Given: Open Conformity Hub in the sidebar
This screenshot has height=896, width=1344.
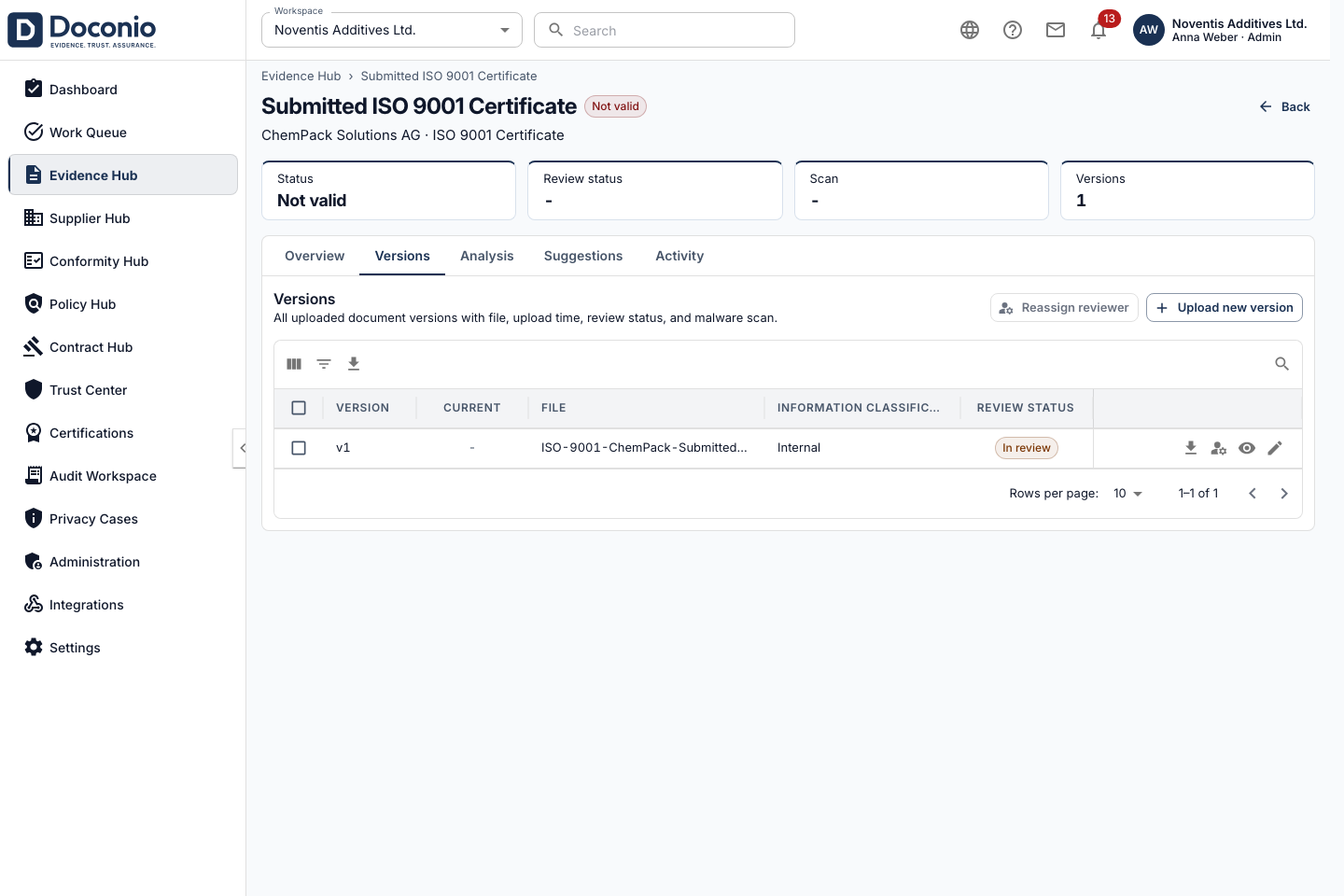Looking at the screenshot, I should pos(123,261).
